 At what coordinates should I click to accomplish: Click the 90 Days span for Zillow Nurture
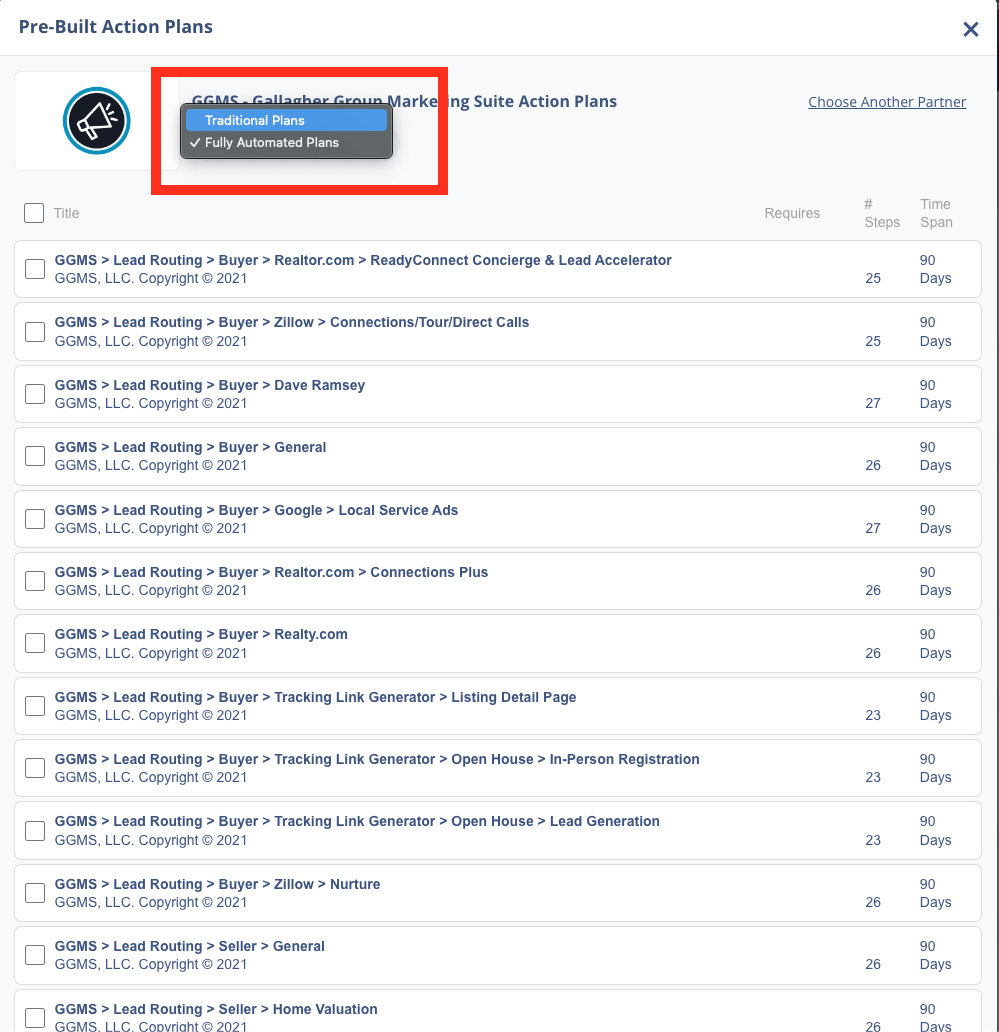tap(935, 893)
